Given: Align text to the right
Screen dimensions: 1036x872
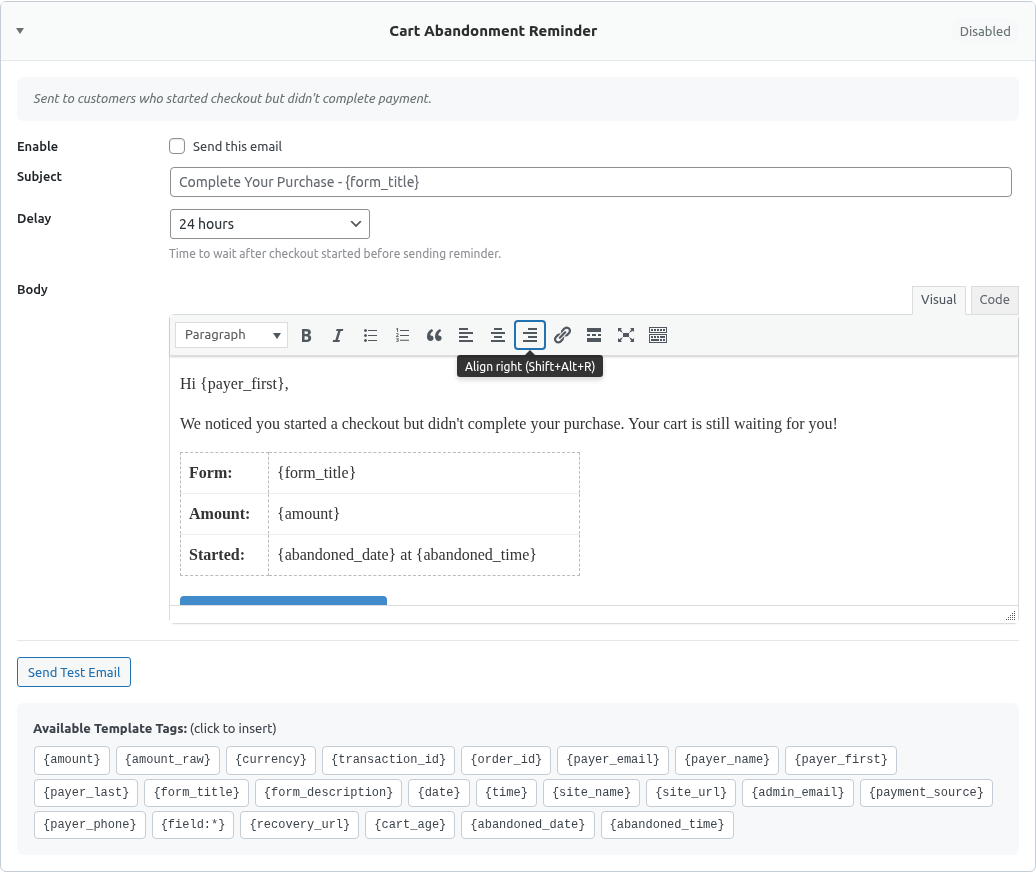Looking at the screenshot, I should [x=529, y=335].
